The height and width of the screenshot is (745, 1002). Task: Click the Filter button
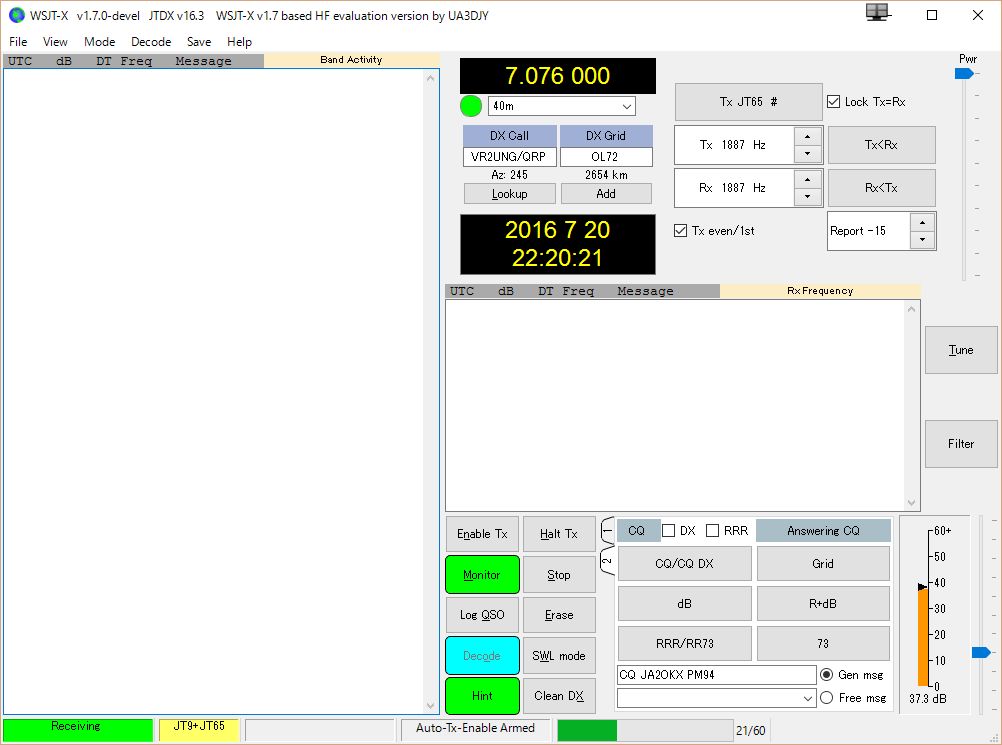960,443
